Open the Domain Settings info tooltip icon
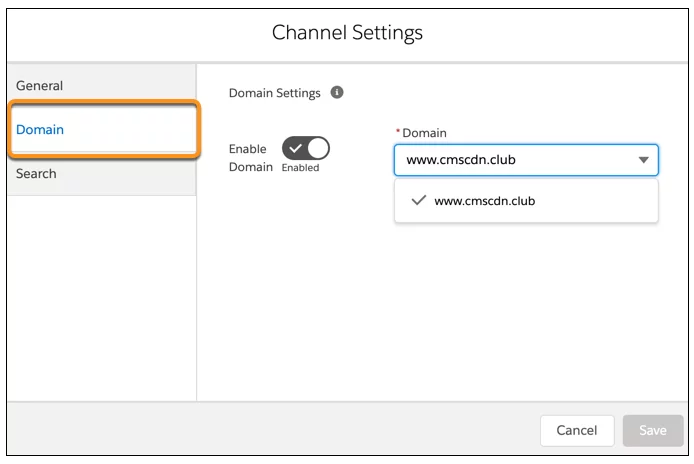The height and width of the screenshot is (464, 694). click(x=337, y=92)
